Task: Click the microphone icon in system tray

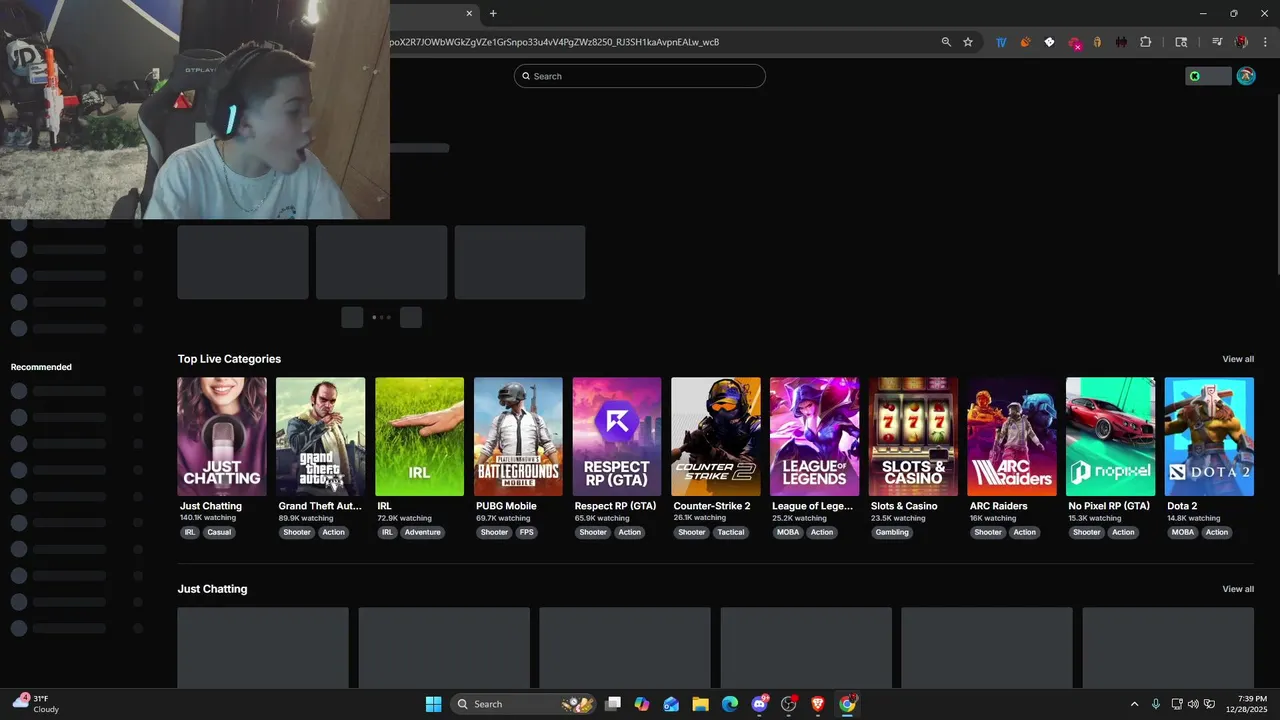Action: (x=1156, y=704)
